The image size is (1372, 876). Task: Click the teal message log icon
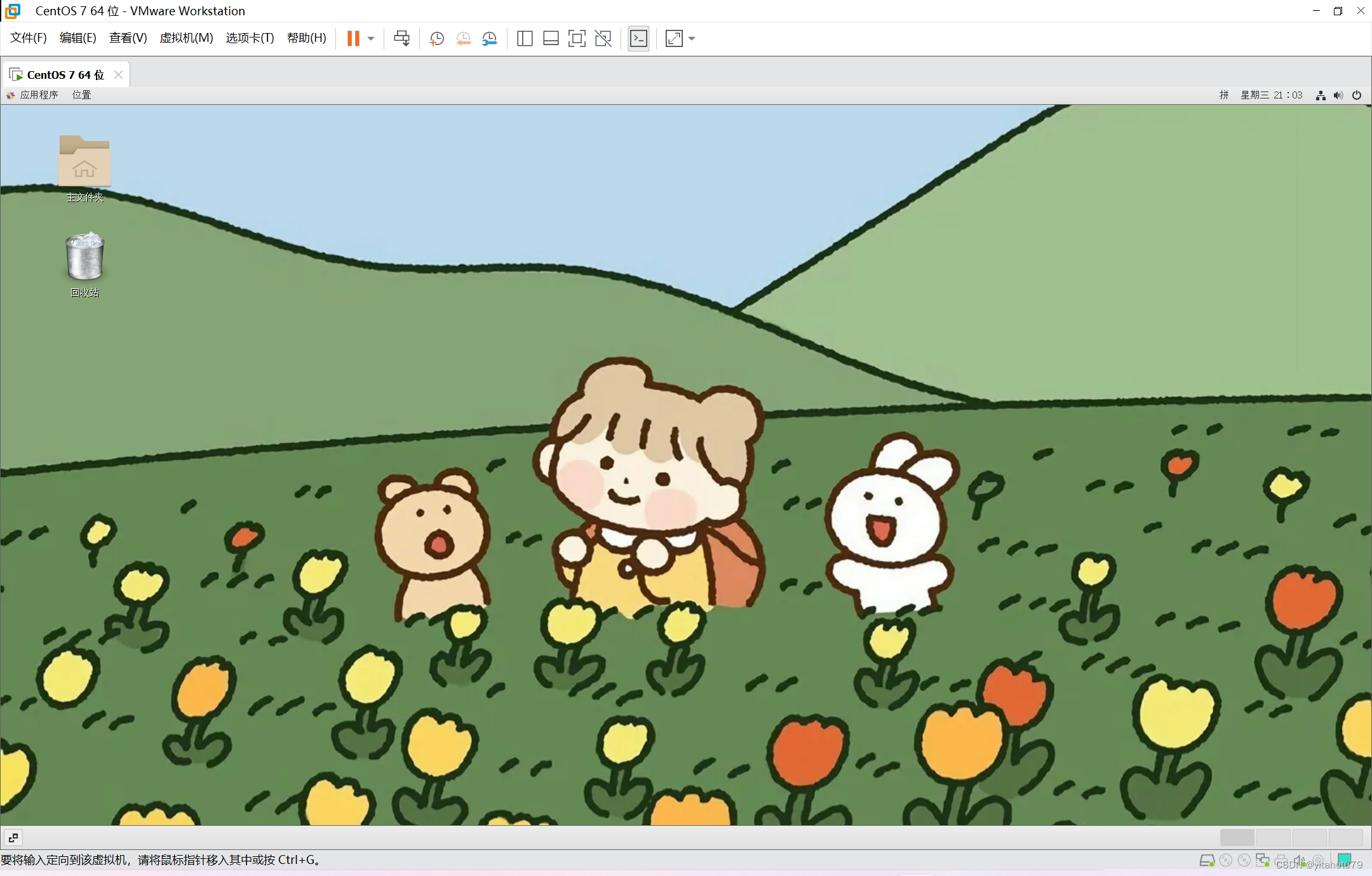1345,860
